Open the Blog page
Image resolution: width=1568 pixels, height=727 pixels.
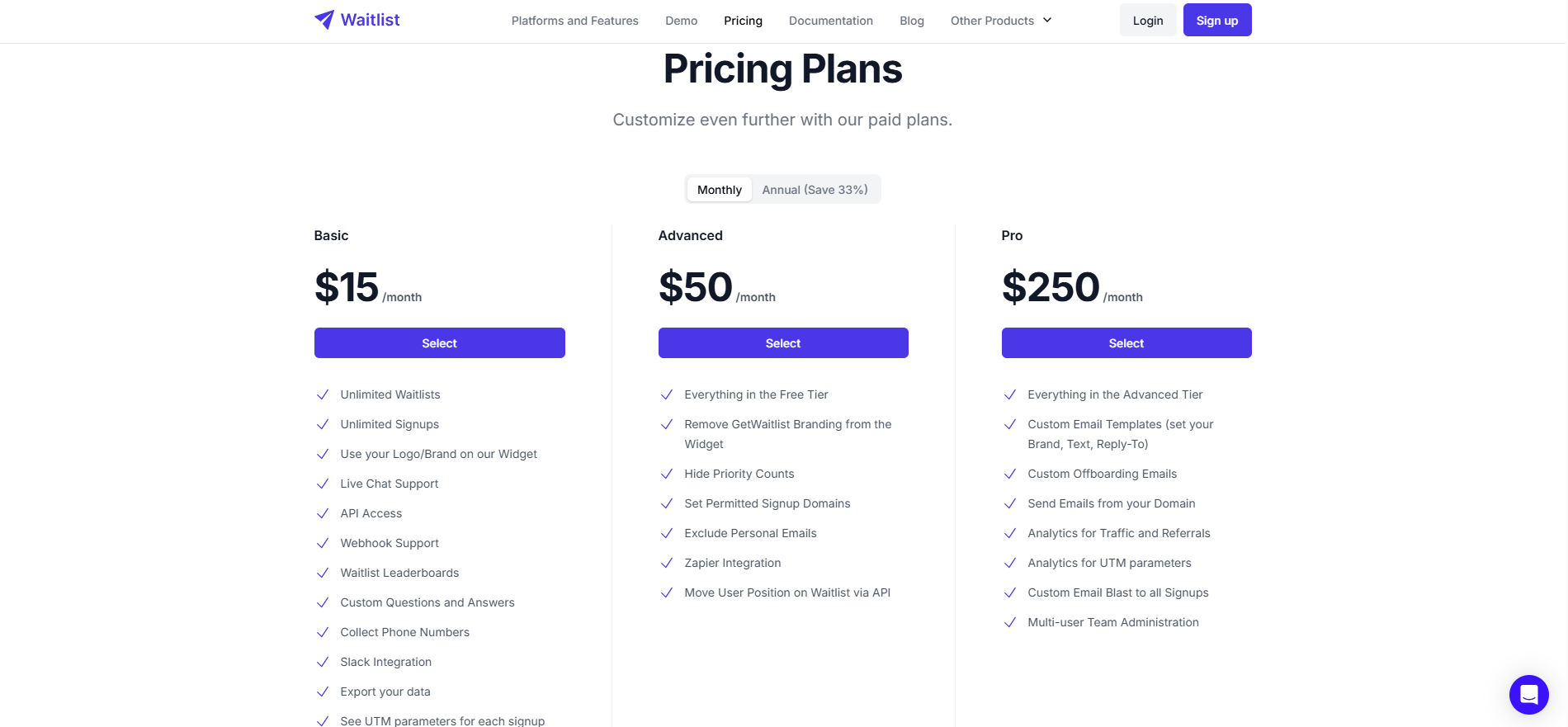(x=911, y=20)
